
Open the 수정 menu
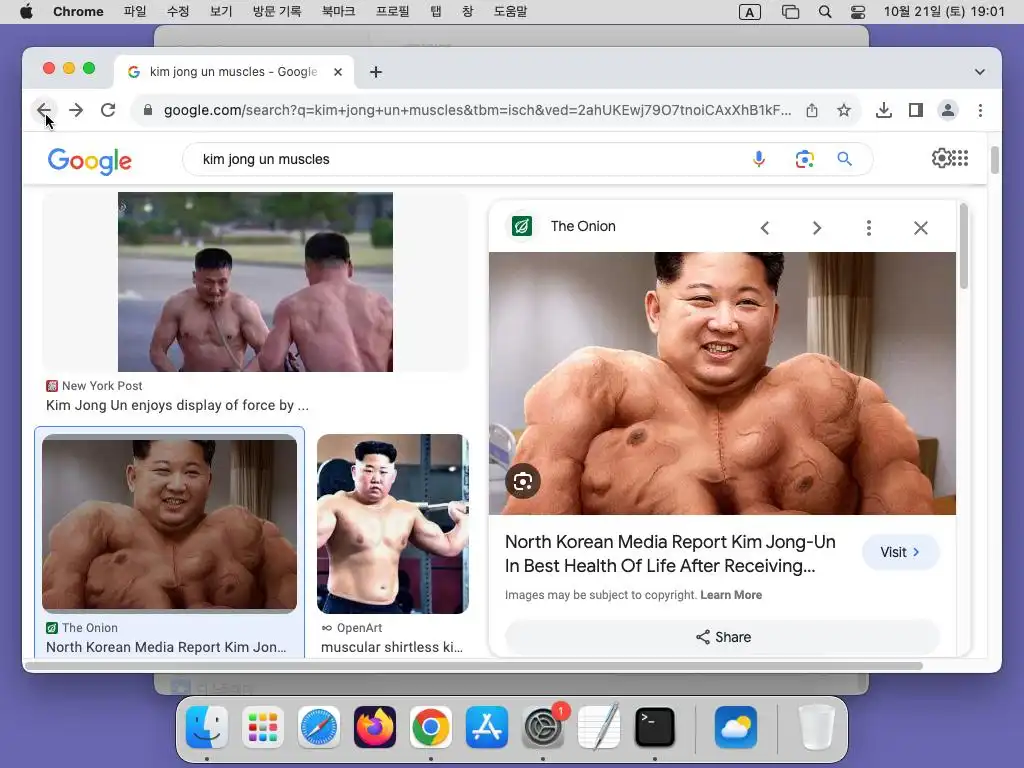click(178, 11)
